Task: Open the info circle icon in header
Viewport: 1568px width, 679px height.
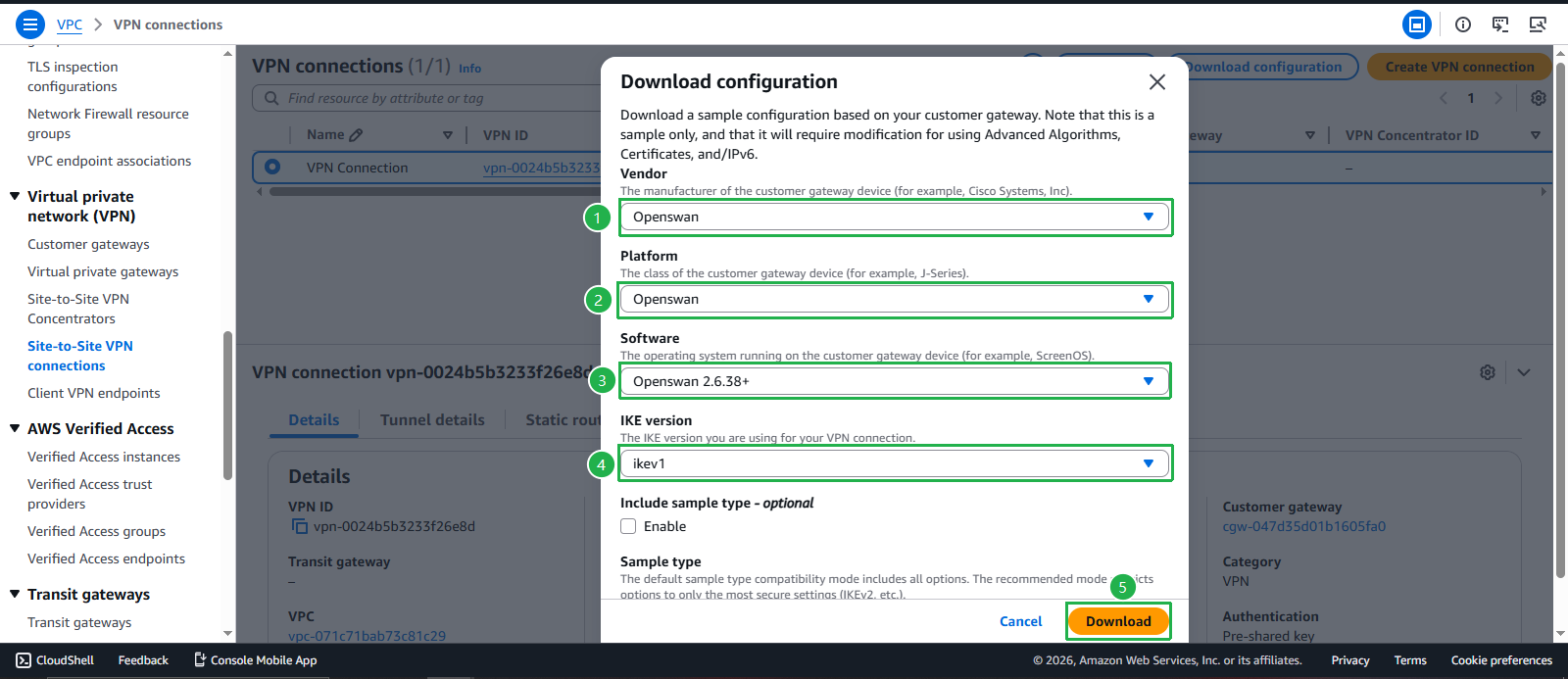Action: tap(1463, 24)
